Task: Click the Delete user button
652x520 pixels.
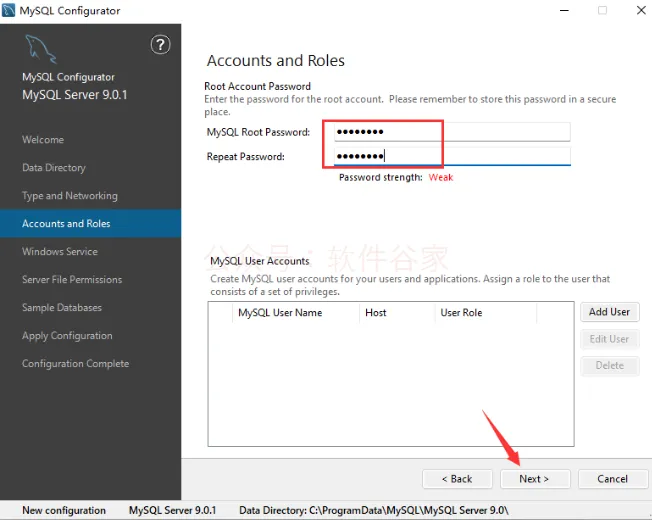Action: tap(610, 365)
